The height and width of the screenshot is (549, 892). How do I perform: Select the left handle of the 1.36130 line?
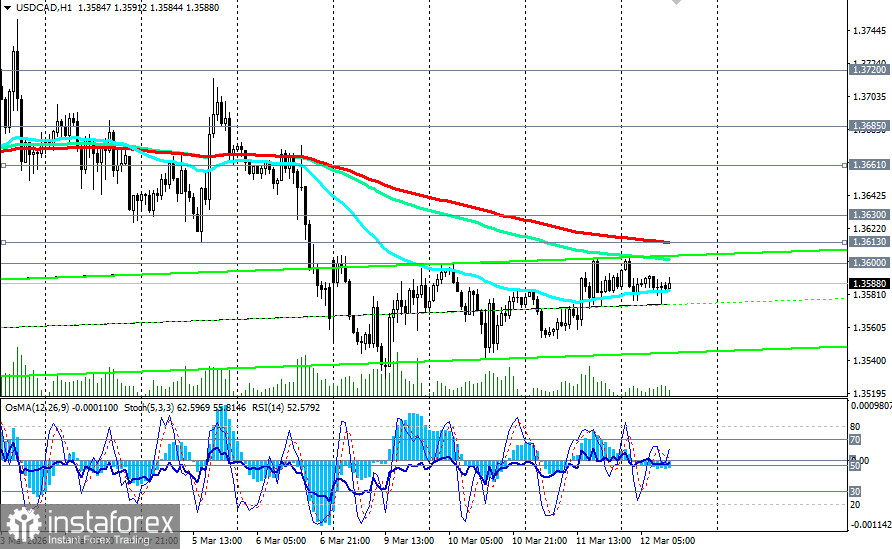[x=3, y=242]
